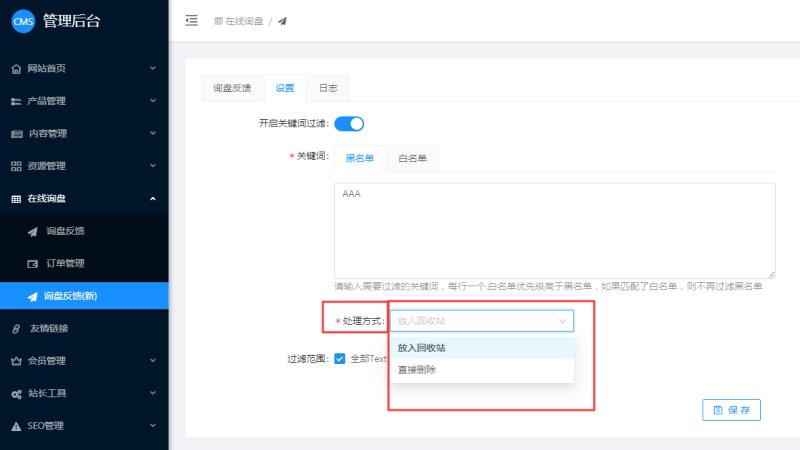The image size is (800, 450).
Task: Click the CMS logo icon
Action: click(23, 20)
